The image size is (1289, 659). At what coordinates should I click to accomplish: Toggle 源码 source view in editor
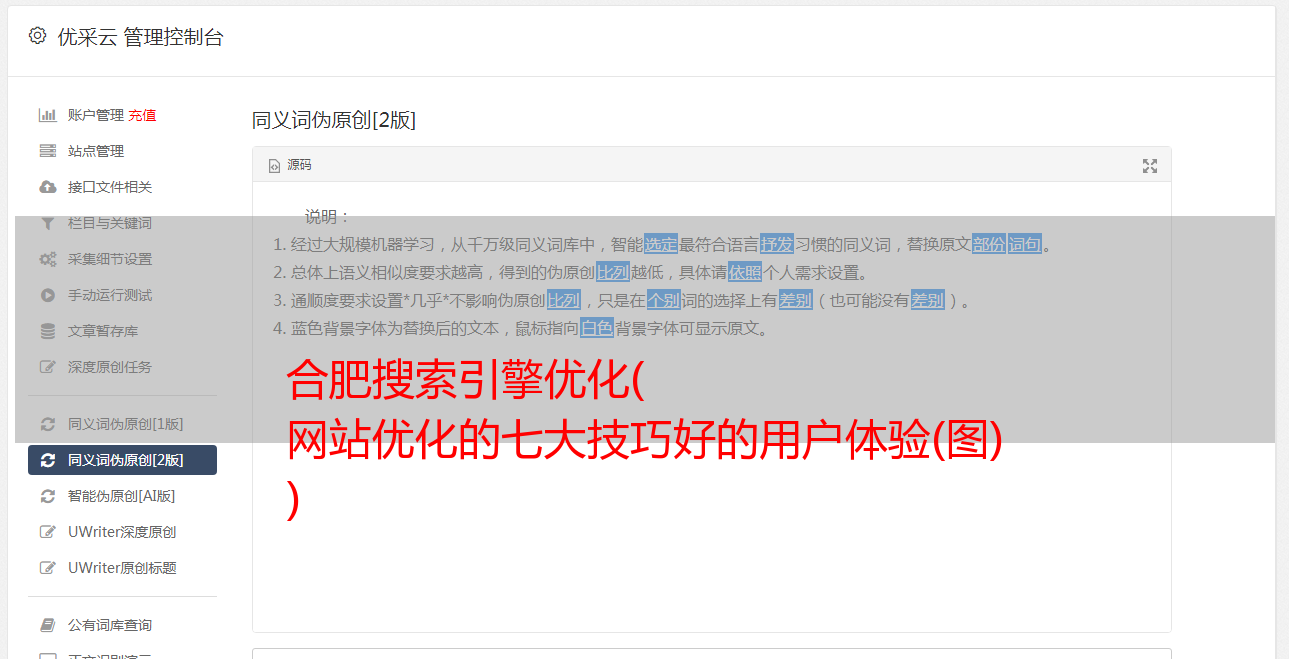pos(290,165)
